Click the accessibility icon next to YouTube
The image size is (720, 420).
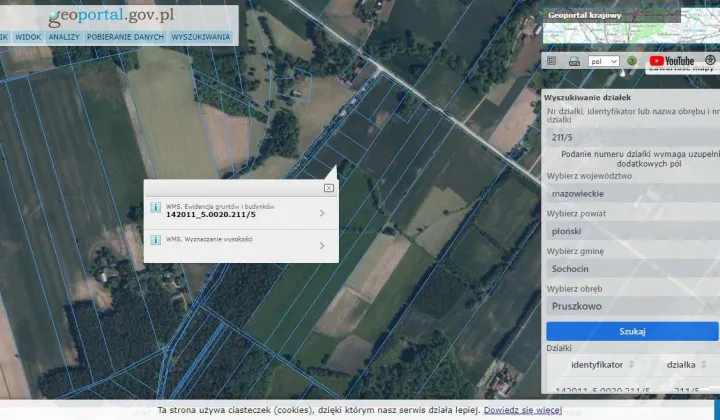[x=710, y=60]
